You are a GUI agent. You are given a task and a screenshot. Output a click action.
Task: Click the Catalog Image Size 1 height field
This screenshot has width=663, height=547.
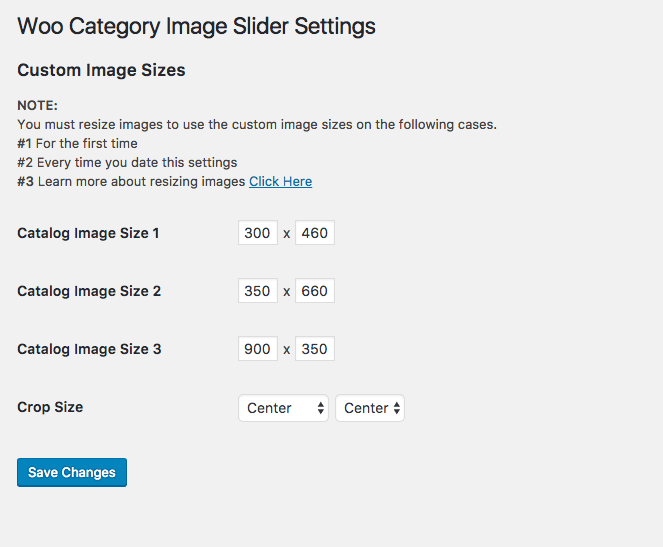point(314,233)
